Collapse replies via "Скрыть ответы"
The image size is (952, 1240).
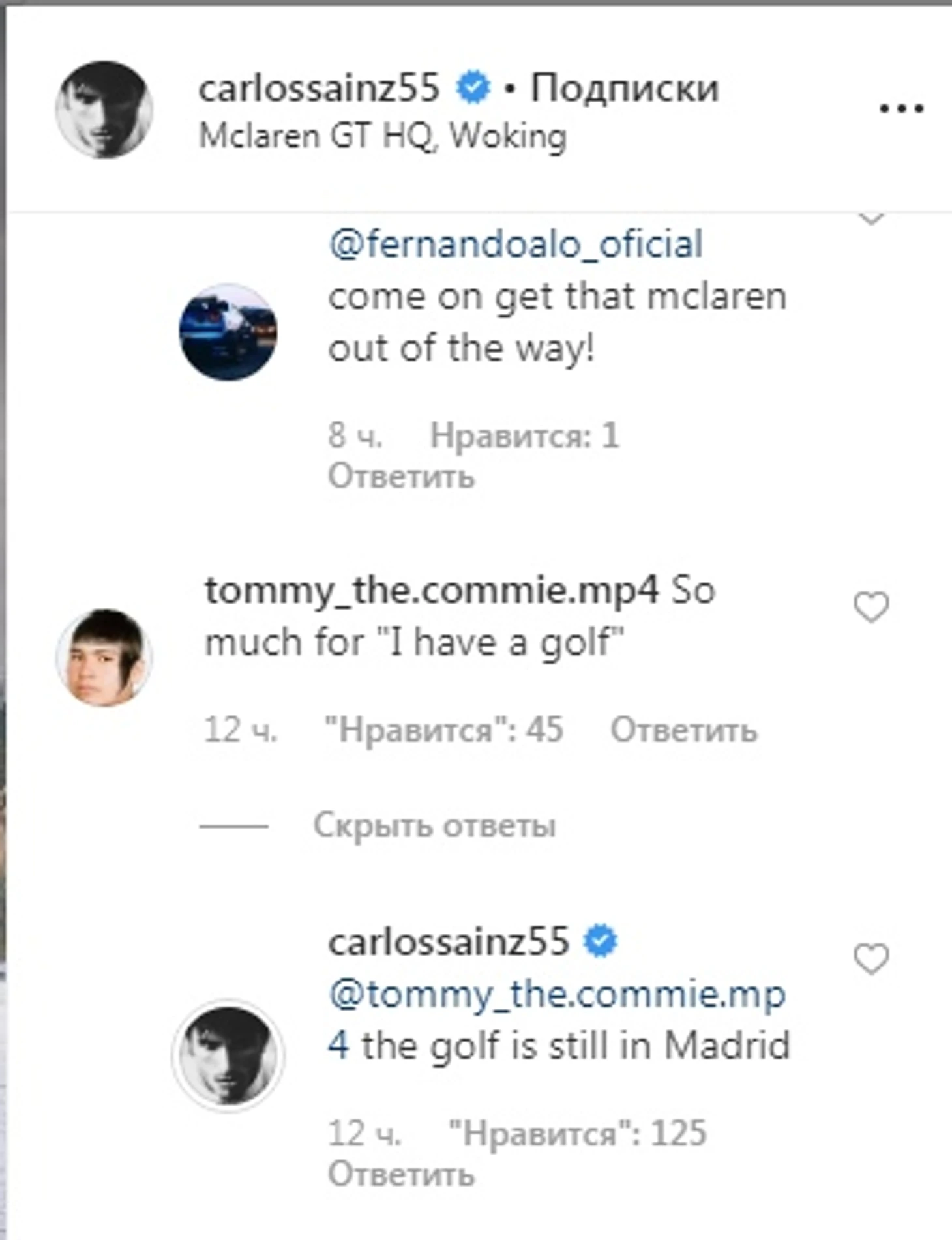point(434,825)
